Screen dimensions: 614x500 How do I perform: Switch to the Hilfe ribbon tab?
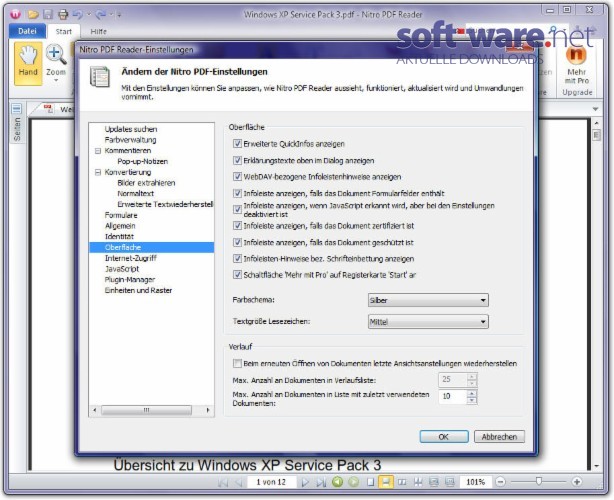point(98,32)
